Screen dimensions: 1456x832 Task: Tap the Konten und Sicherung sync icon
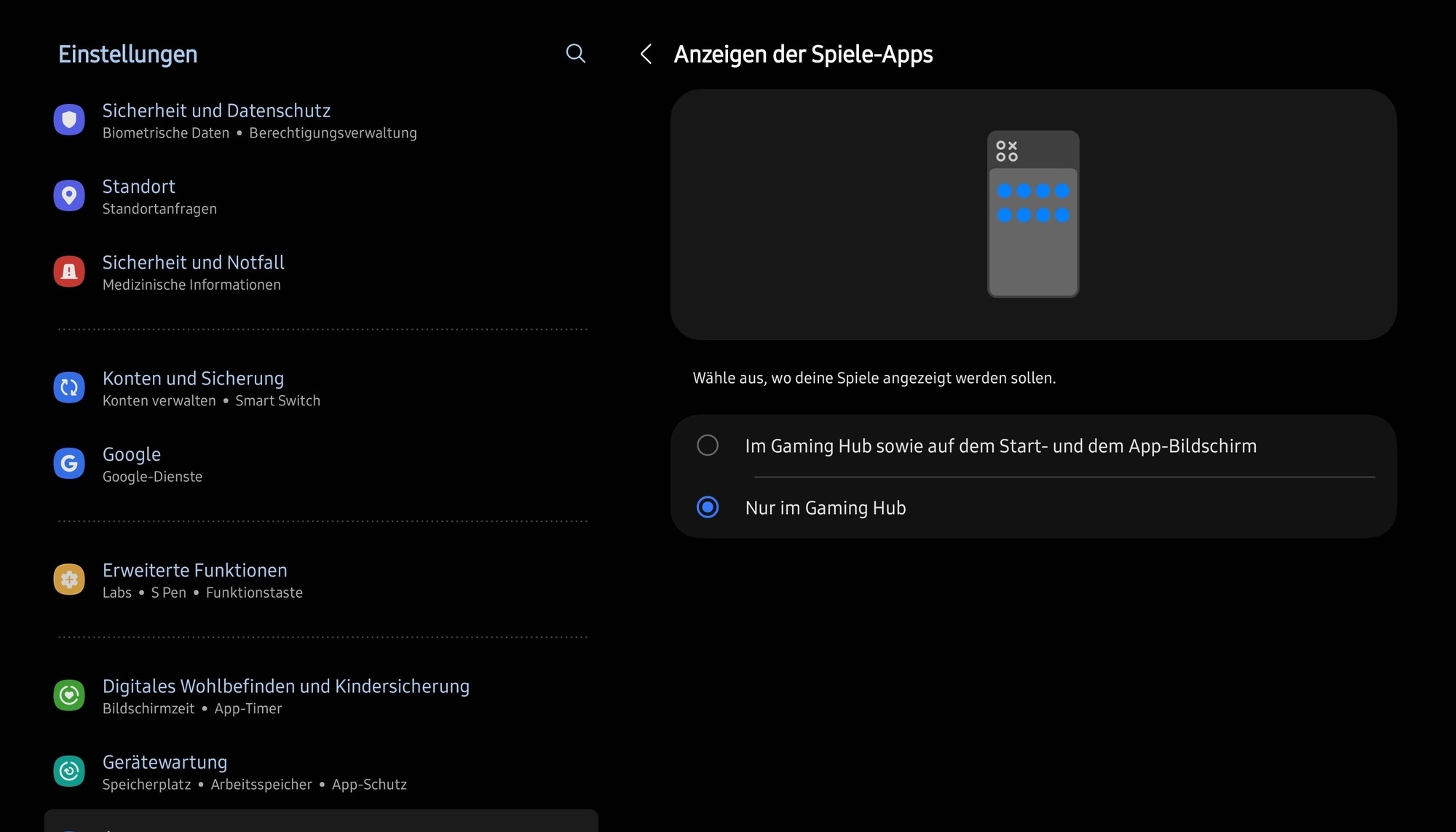69,387
